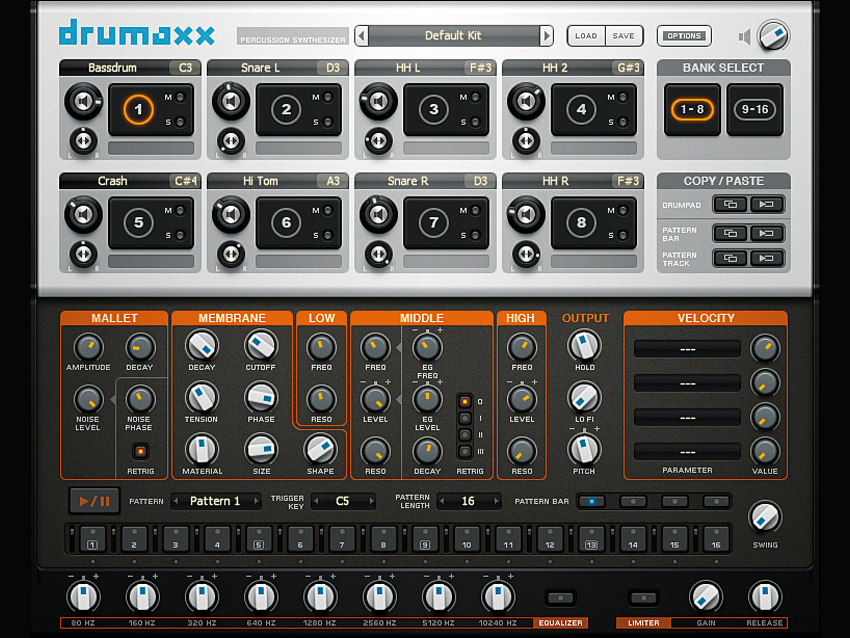Open the Options button
The width and height of the screenshot is (850, 638).
click(x=684, y=36)
